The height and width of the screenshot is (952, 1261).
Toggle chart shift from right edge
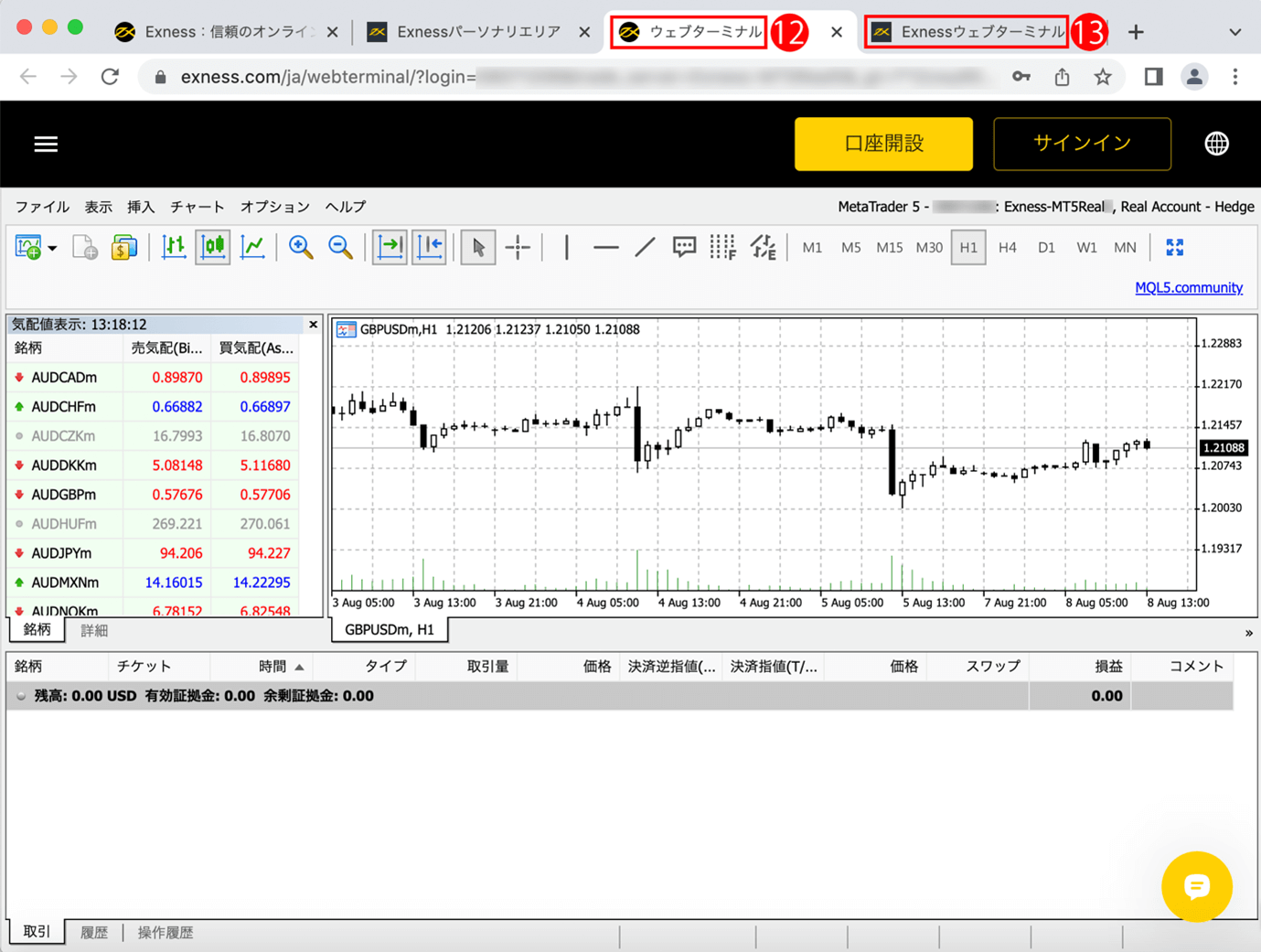[430, 247]
